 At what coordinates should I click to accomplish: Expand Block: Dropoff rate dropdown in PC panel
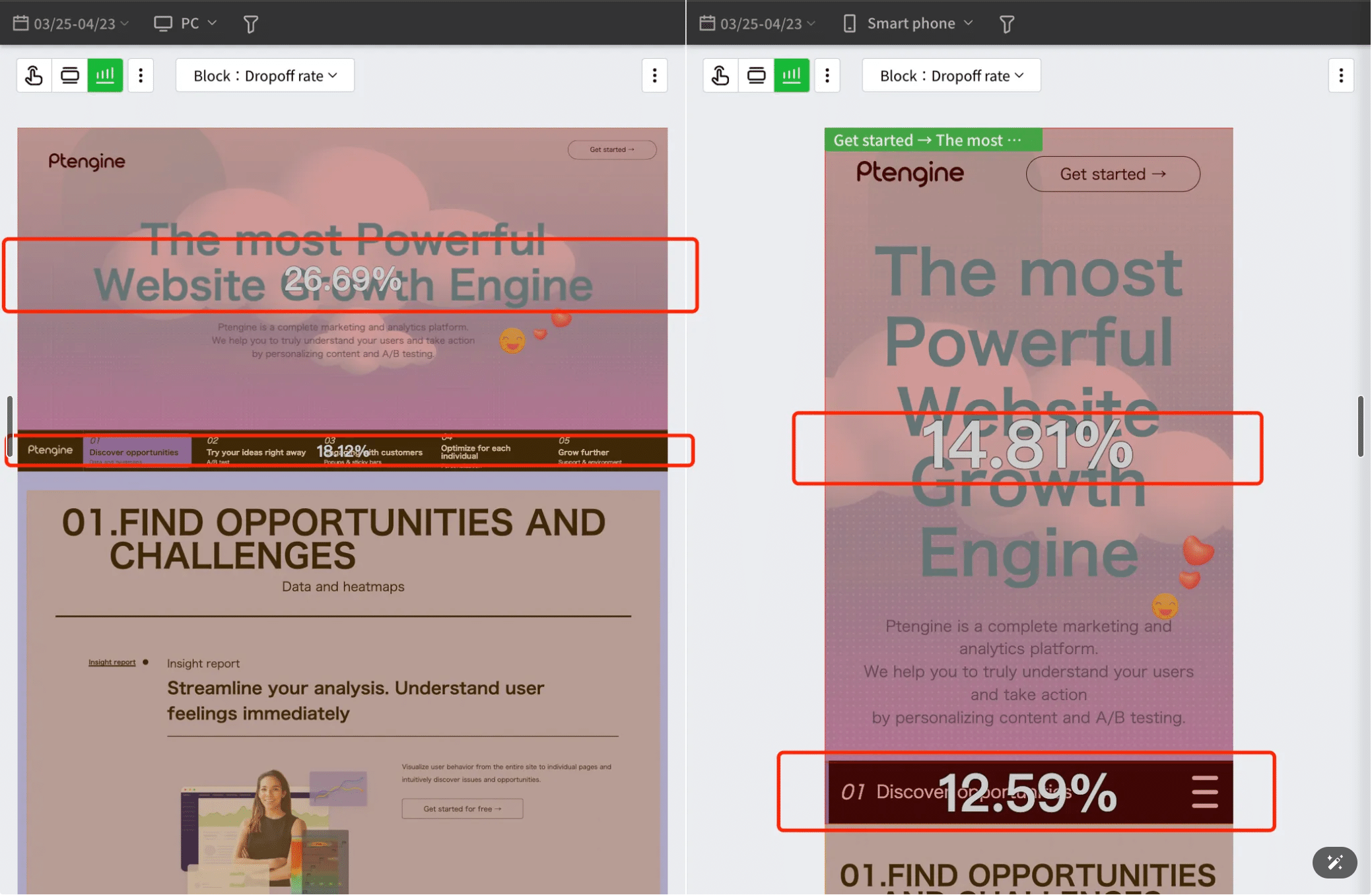click(x=265, y=75)
